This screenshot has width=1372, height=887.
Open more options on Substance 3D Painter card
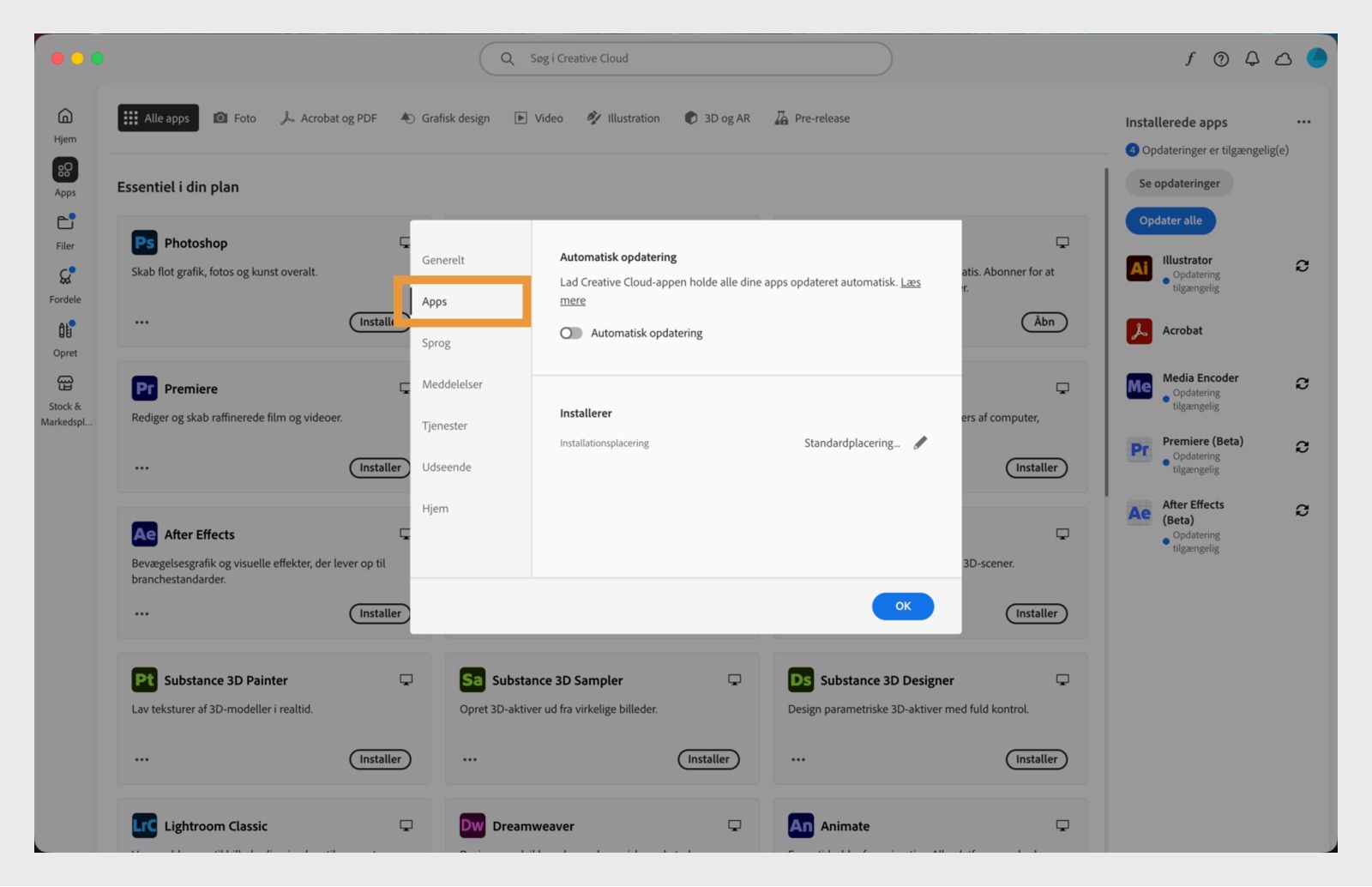click(x=141, y=760)
